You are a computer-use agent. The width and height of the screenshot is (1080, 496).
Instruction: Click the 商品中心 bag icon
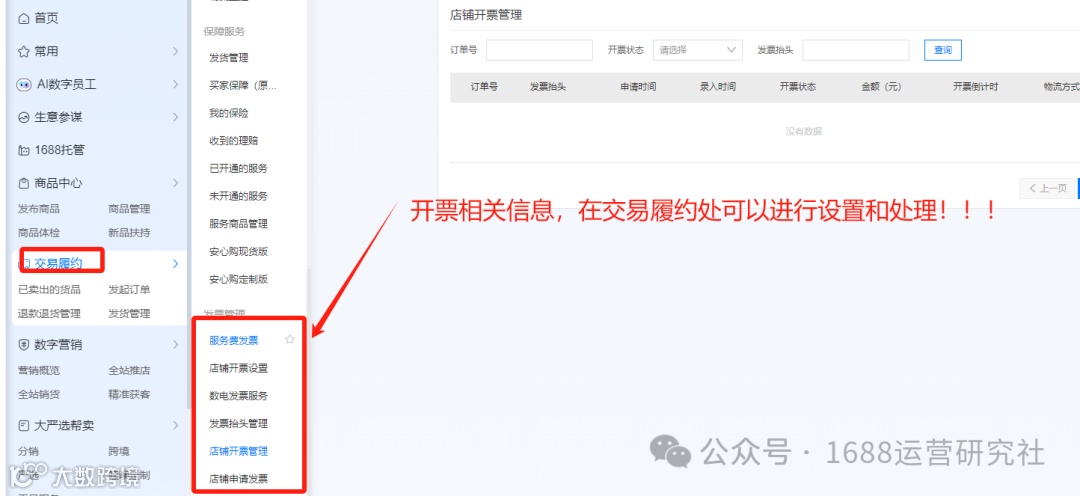(x=24, y=183)
